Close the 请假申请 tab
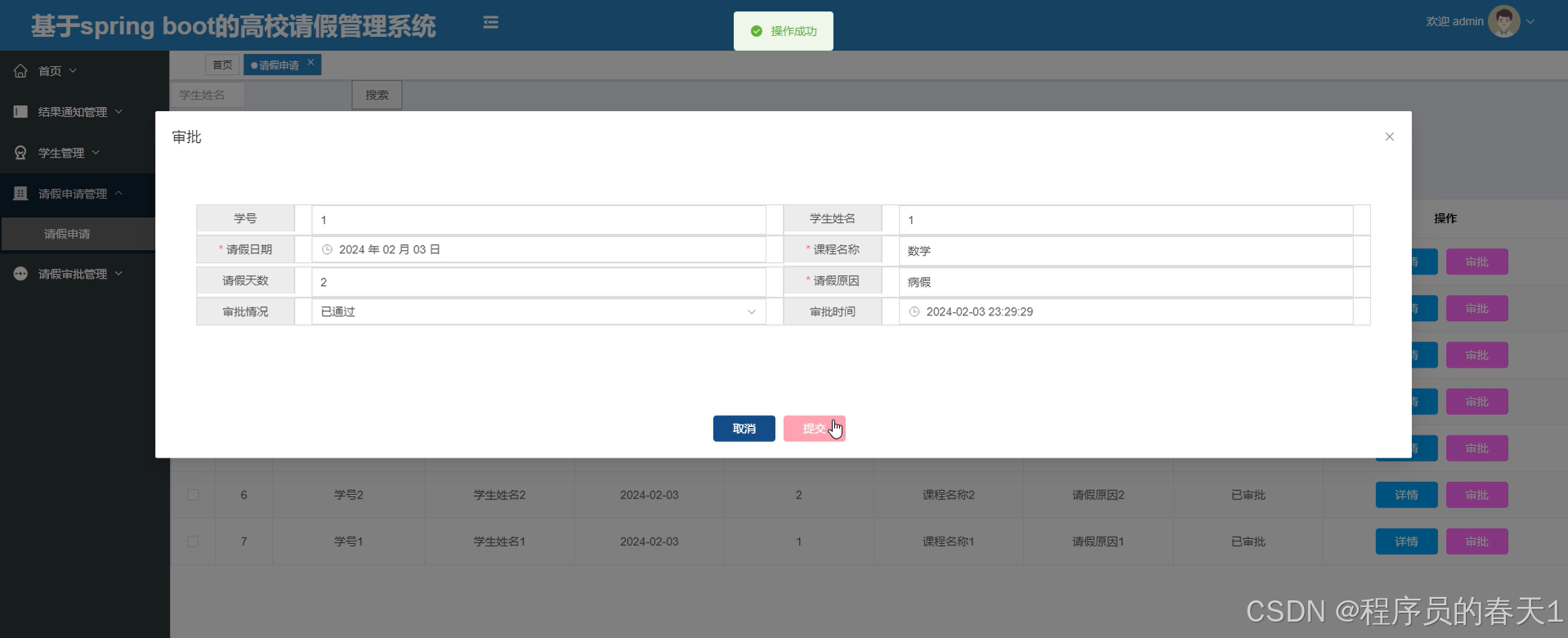 tap(310, 62)
